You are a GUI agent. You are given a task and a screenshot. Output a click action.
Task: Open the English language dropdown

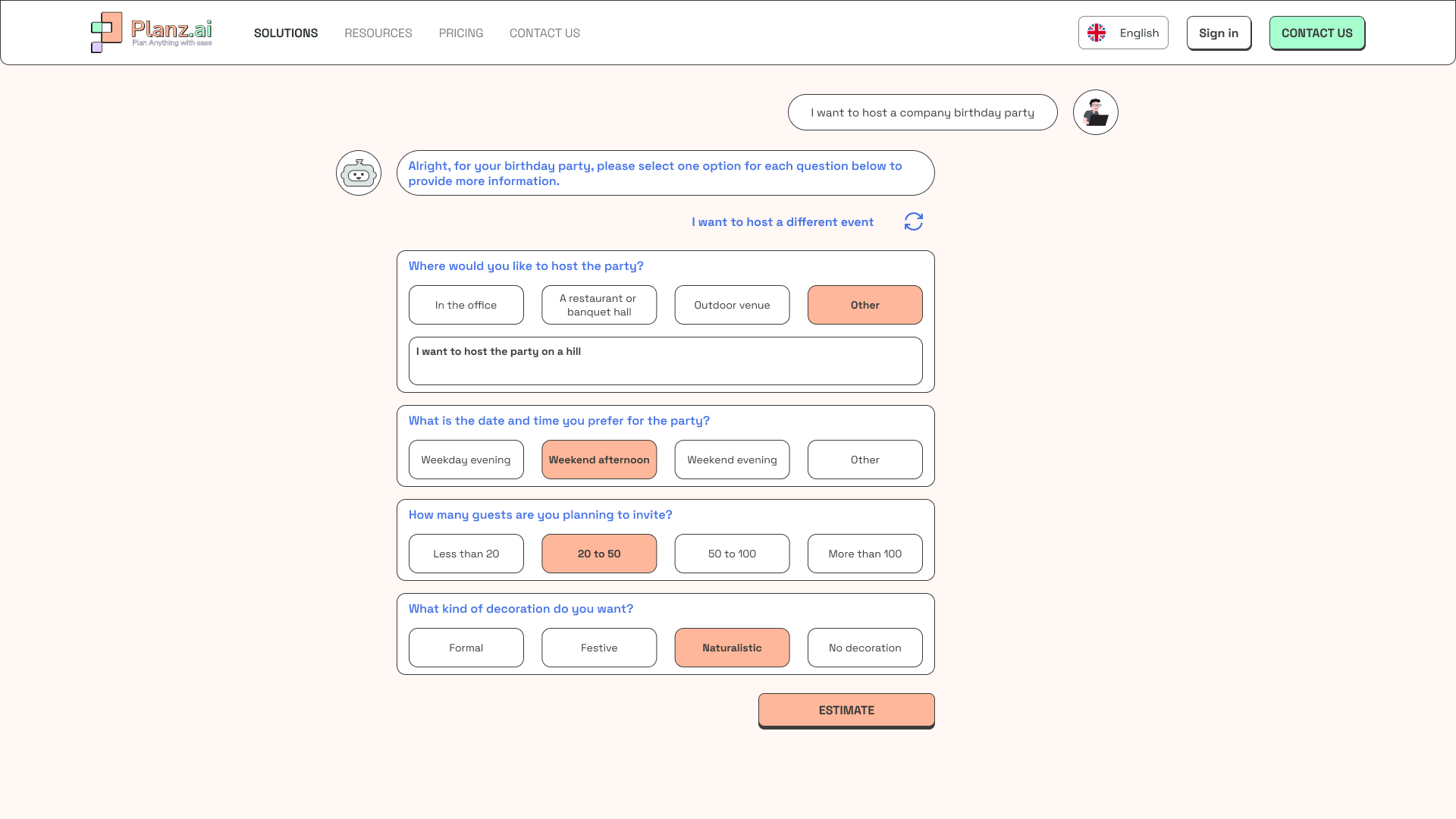point(1123,33)
